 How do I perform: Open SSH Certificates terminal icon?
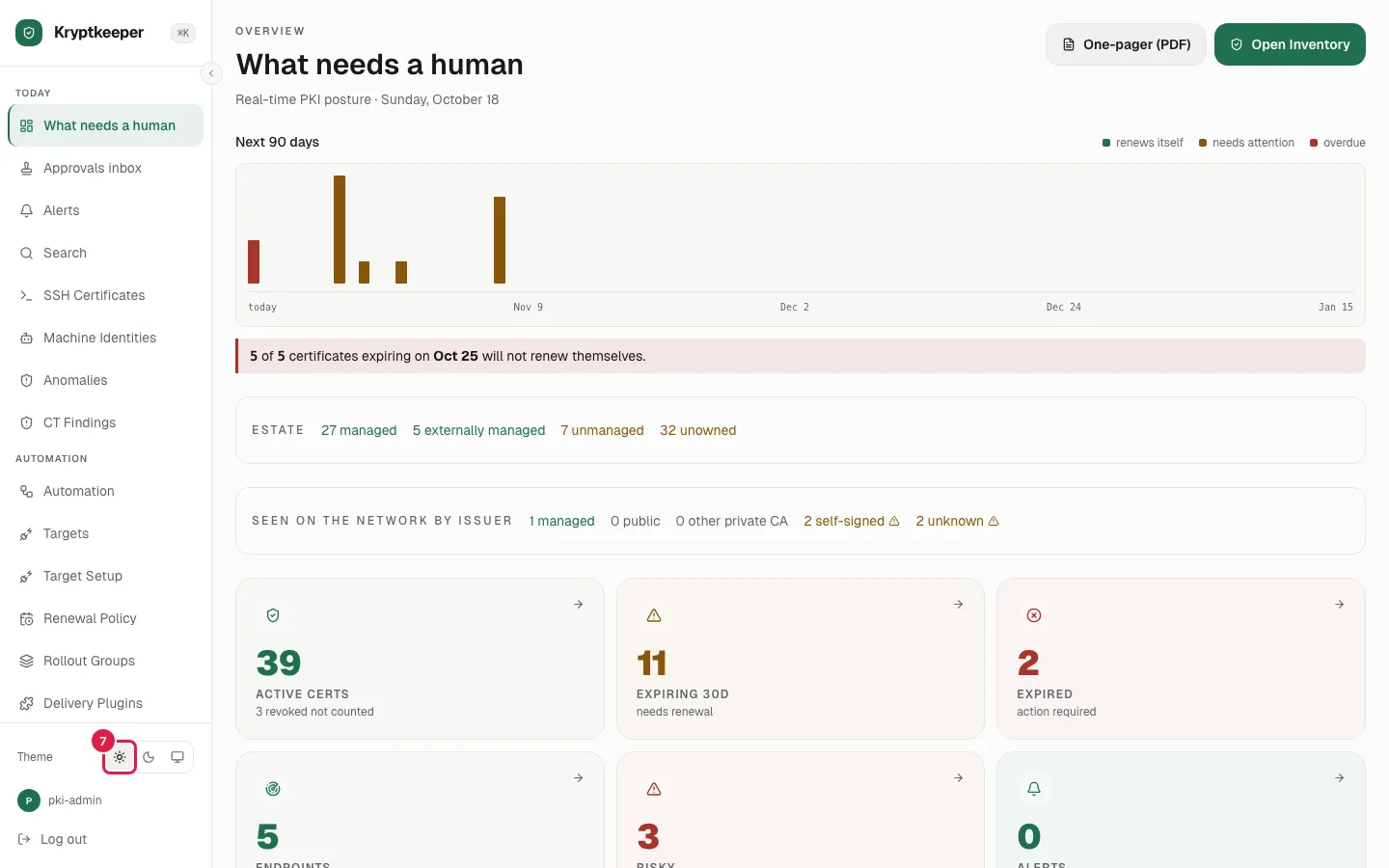click(x=27, y=295)
